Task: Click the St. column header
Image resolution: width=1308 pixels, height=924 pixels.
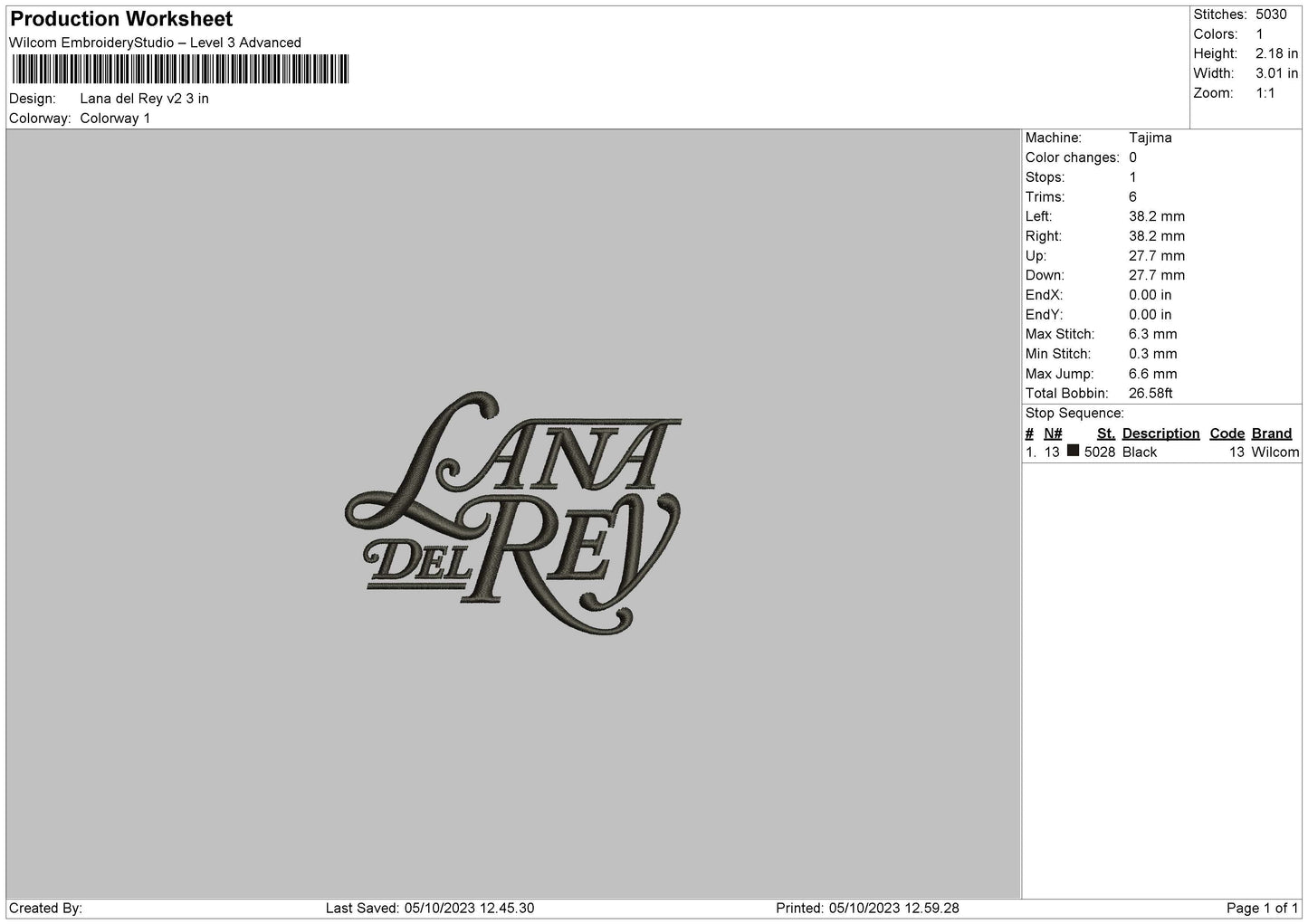Action: (x=1106, y=433)
